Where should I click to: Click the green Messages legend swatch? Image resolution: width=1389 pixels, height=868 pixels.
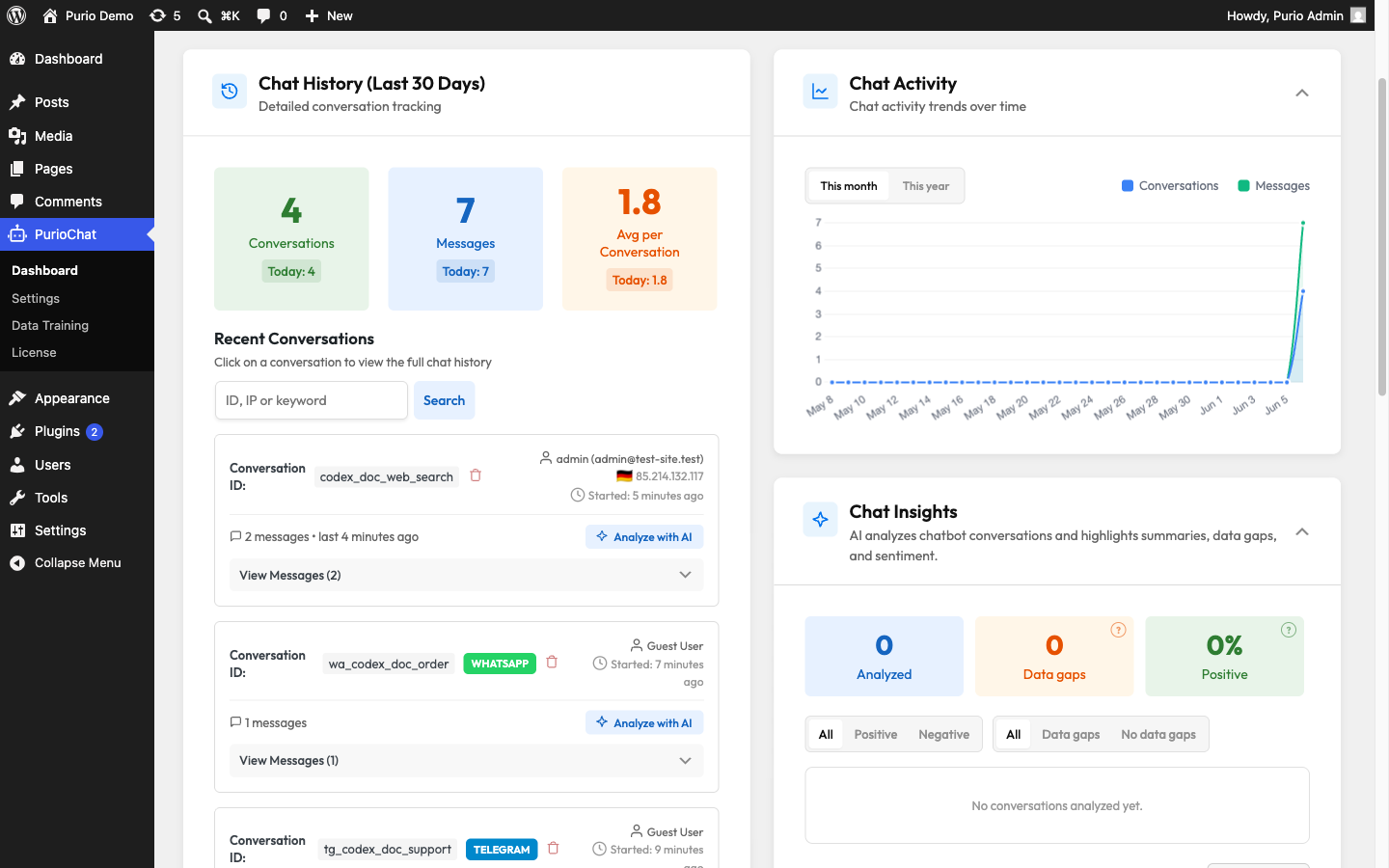point(1243,186)
